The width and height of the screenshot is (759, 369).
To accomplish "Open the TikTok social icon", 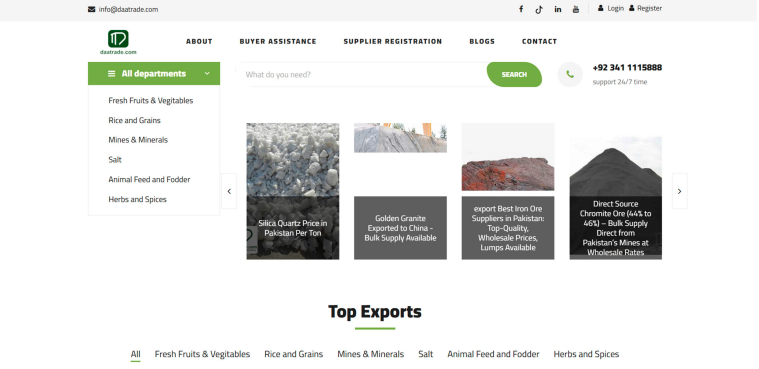I will (539, 9).
